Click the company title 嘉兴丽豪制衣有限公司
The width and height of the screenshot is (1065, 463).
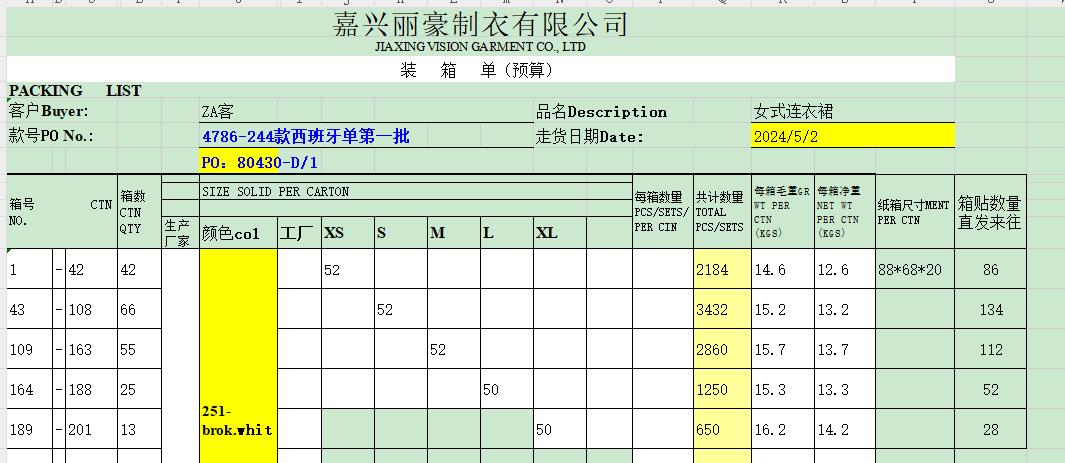480,24
